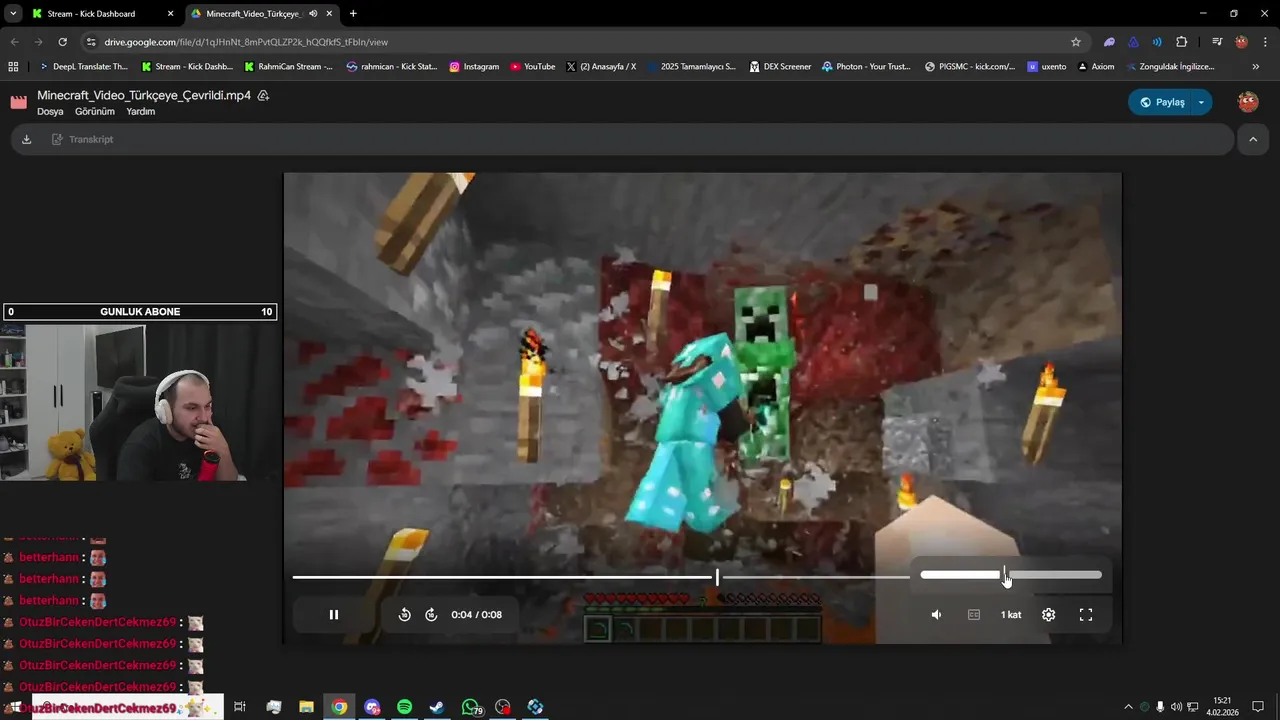1280x720 pixels.
Task: Skip the video forward ten seconds
Action: [x=431, y=615]
